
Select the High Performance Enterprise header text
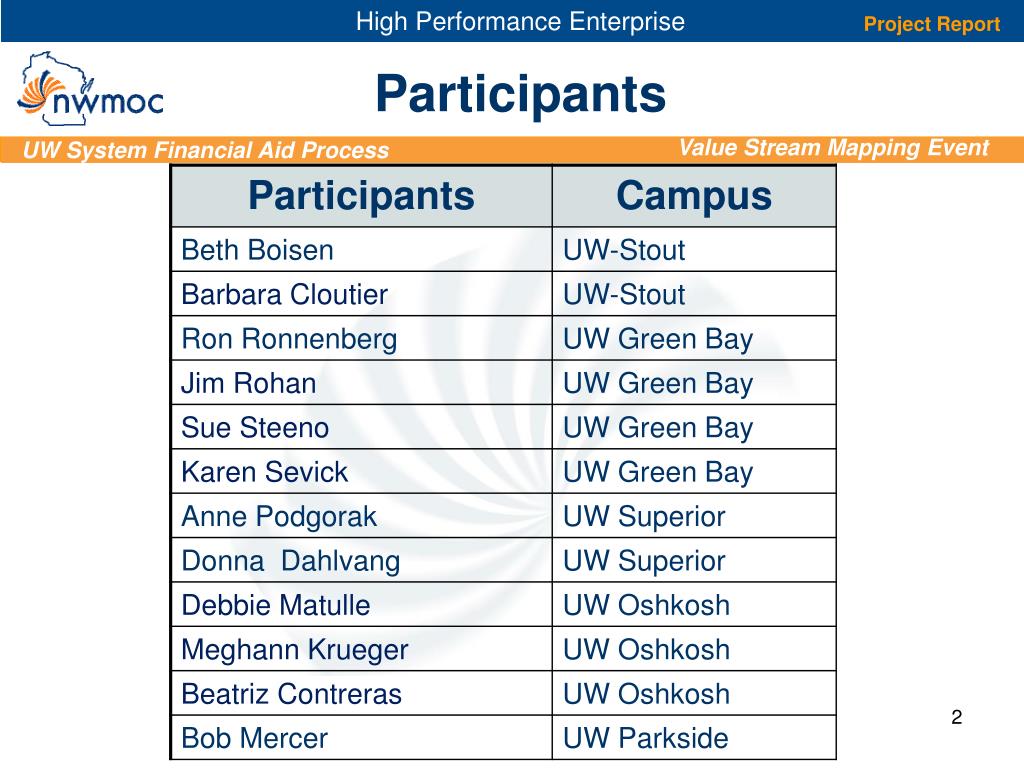(x=520, y=22)
